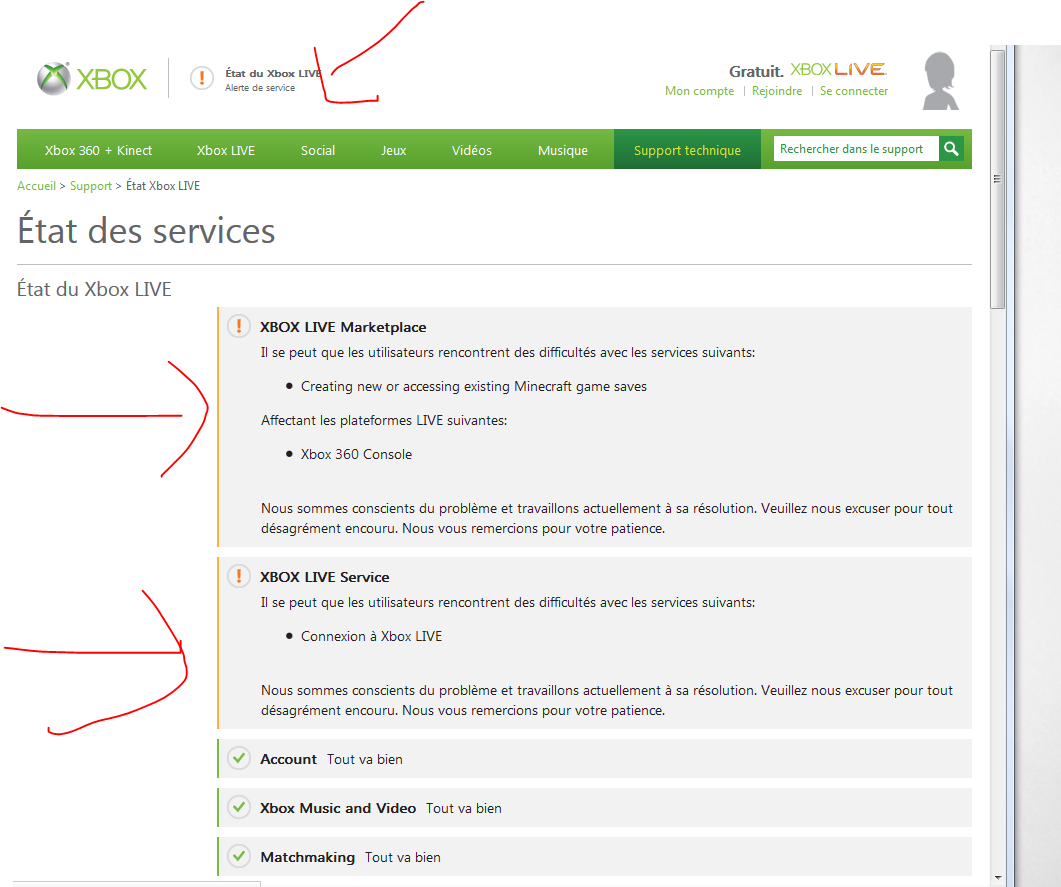1061x887 pixels.
Task: Select the Vidéos menu item
Action: 472,150
